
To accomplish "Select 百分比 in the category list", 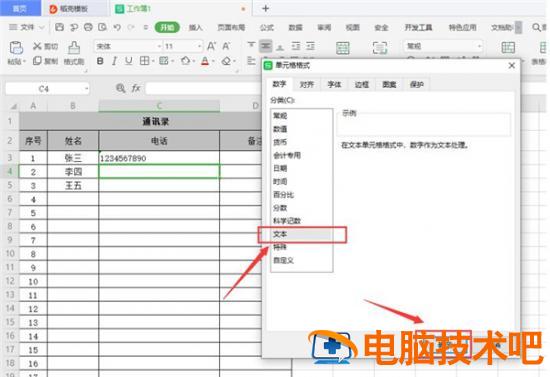I will click(302, 195).
